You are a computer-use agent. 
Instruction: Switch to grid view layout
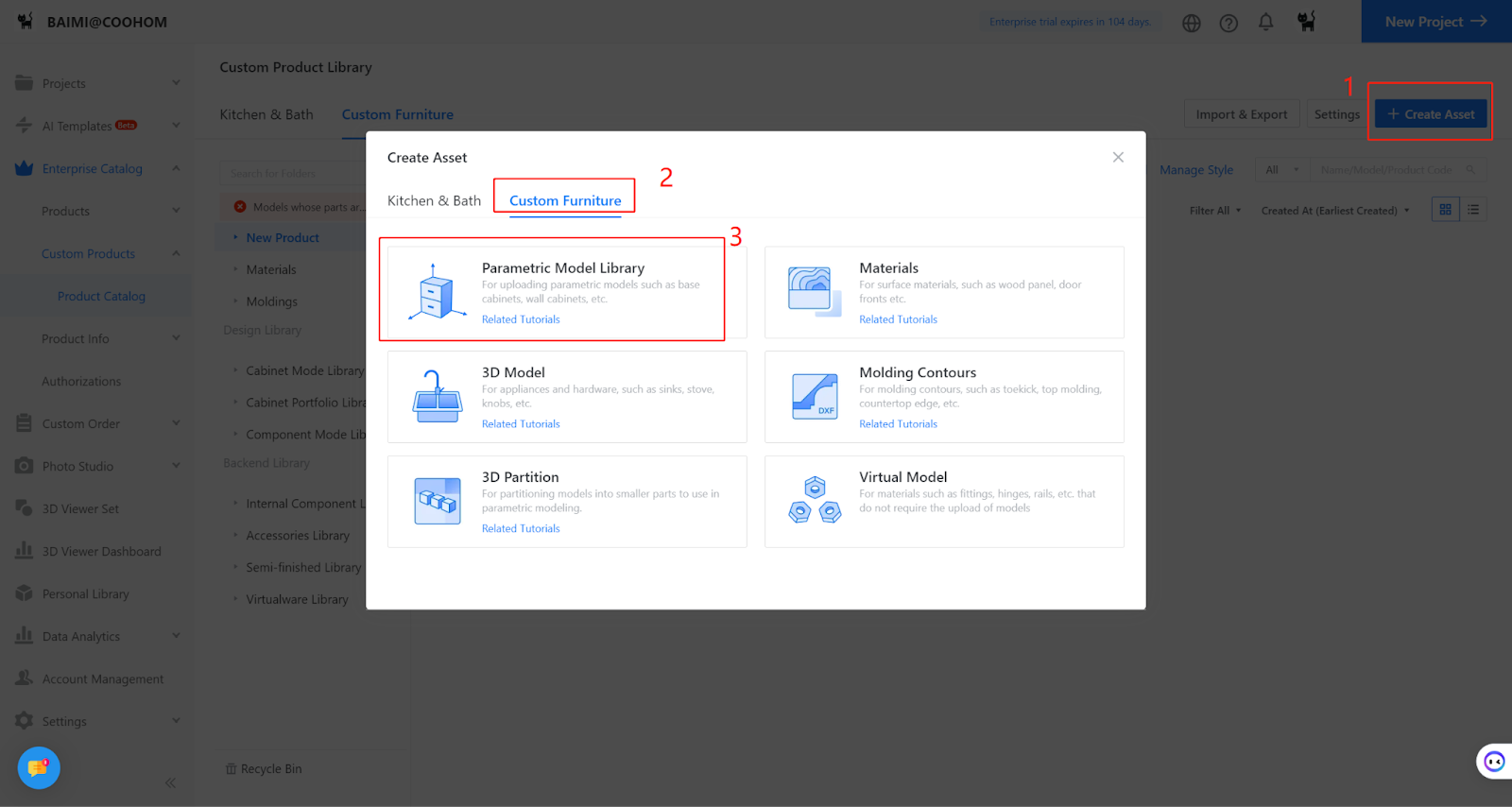pyautogui.click(x=1445, y=210)
